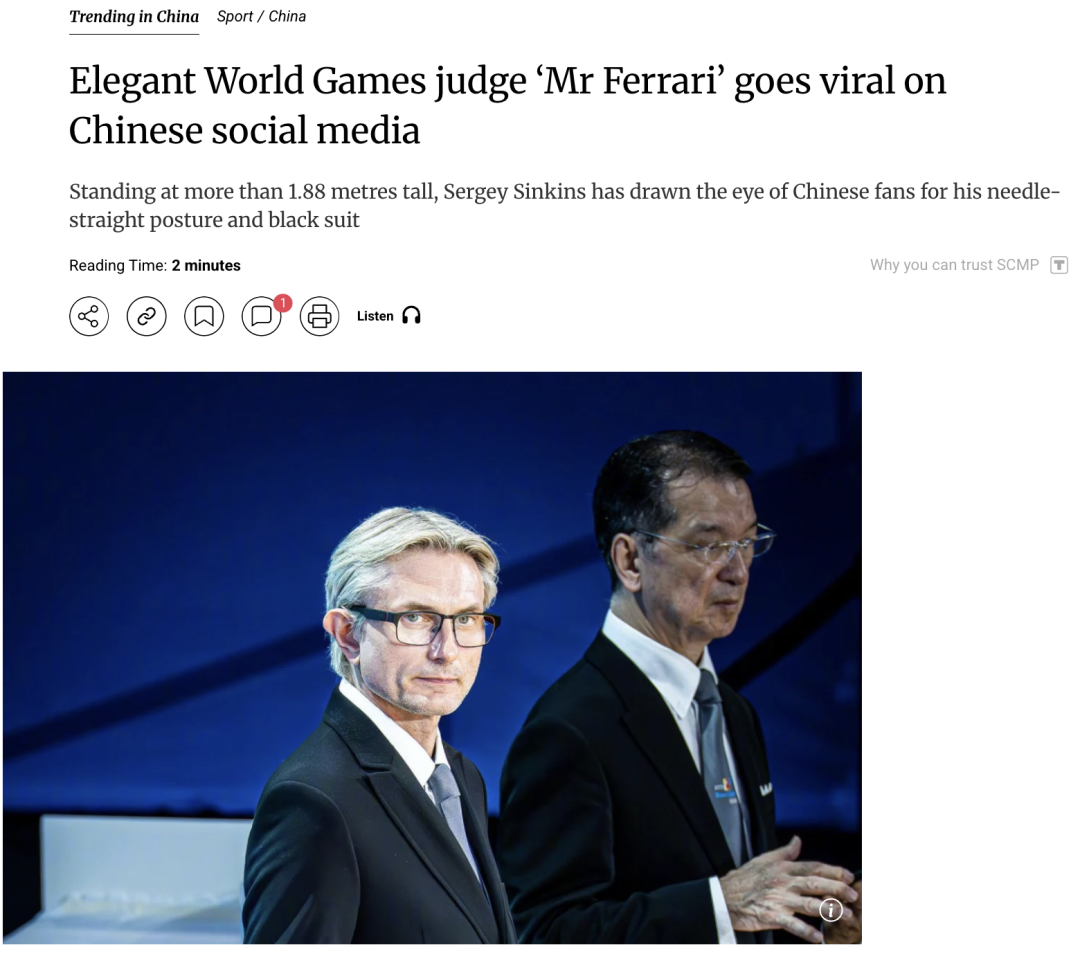Image resolution: width=1080 pixels, height=954 pixels.
Task: Open the 'Trending in China' section
Action: (134, 17)
